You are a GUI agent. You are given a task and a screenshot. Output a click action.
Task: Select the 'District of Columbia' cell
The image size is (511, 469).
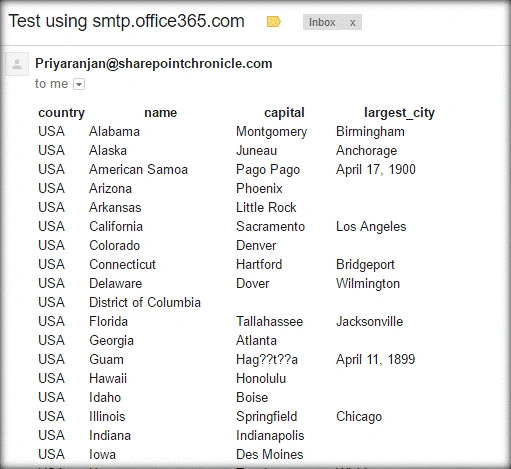pyautogui.click(x=145, y=302)
